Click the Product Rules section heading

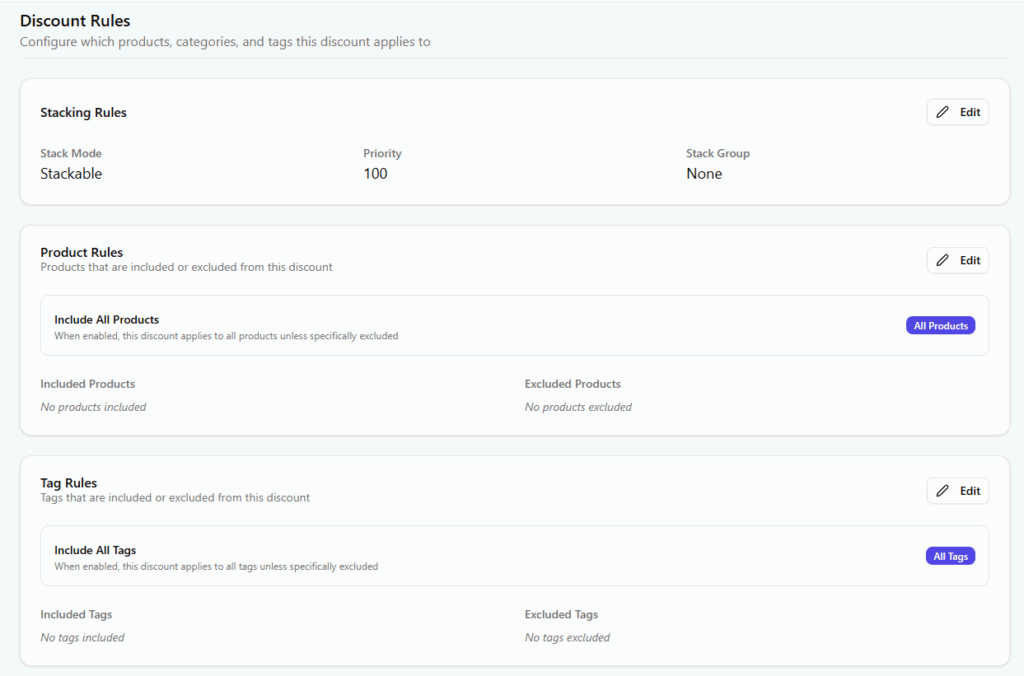81,252
